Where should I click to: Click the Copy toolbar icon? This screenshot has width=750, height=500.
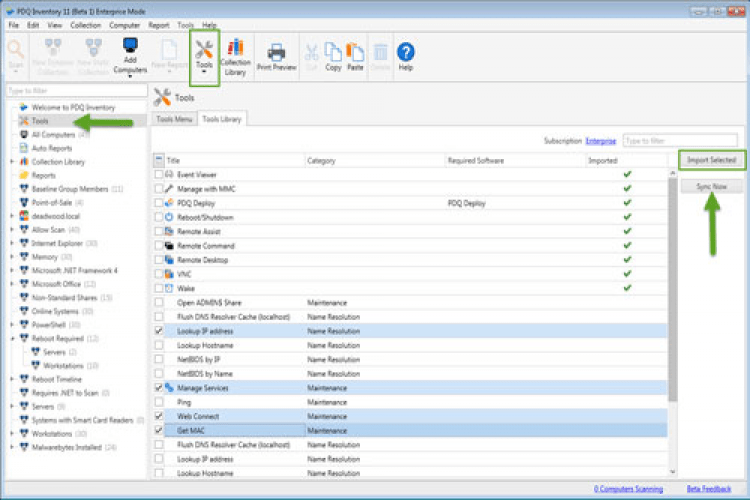pyautogui.click(x=333, y=52)
